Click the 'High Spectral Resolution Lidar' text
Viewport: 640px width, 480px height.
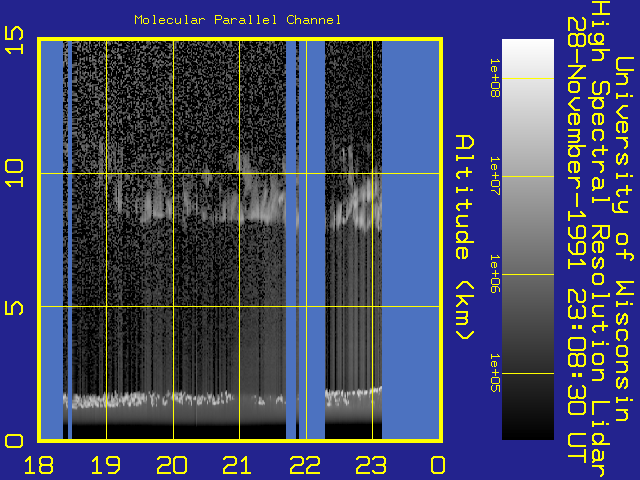(600, 240)
